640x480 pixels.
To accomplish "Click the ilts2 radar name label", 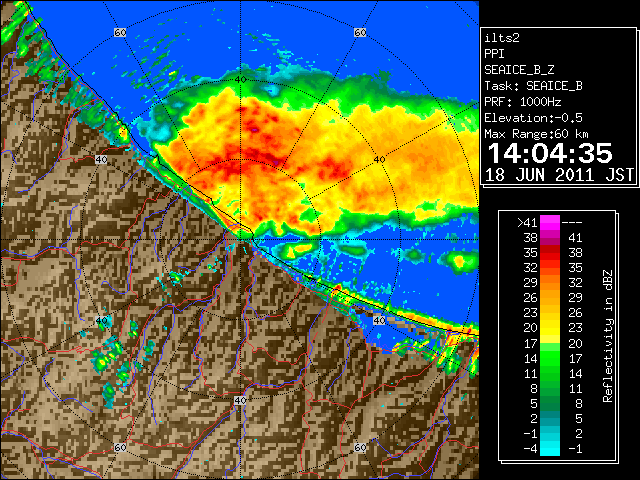I will coord(502,38).
